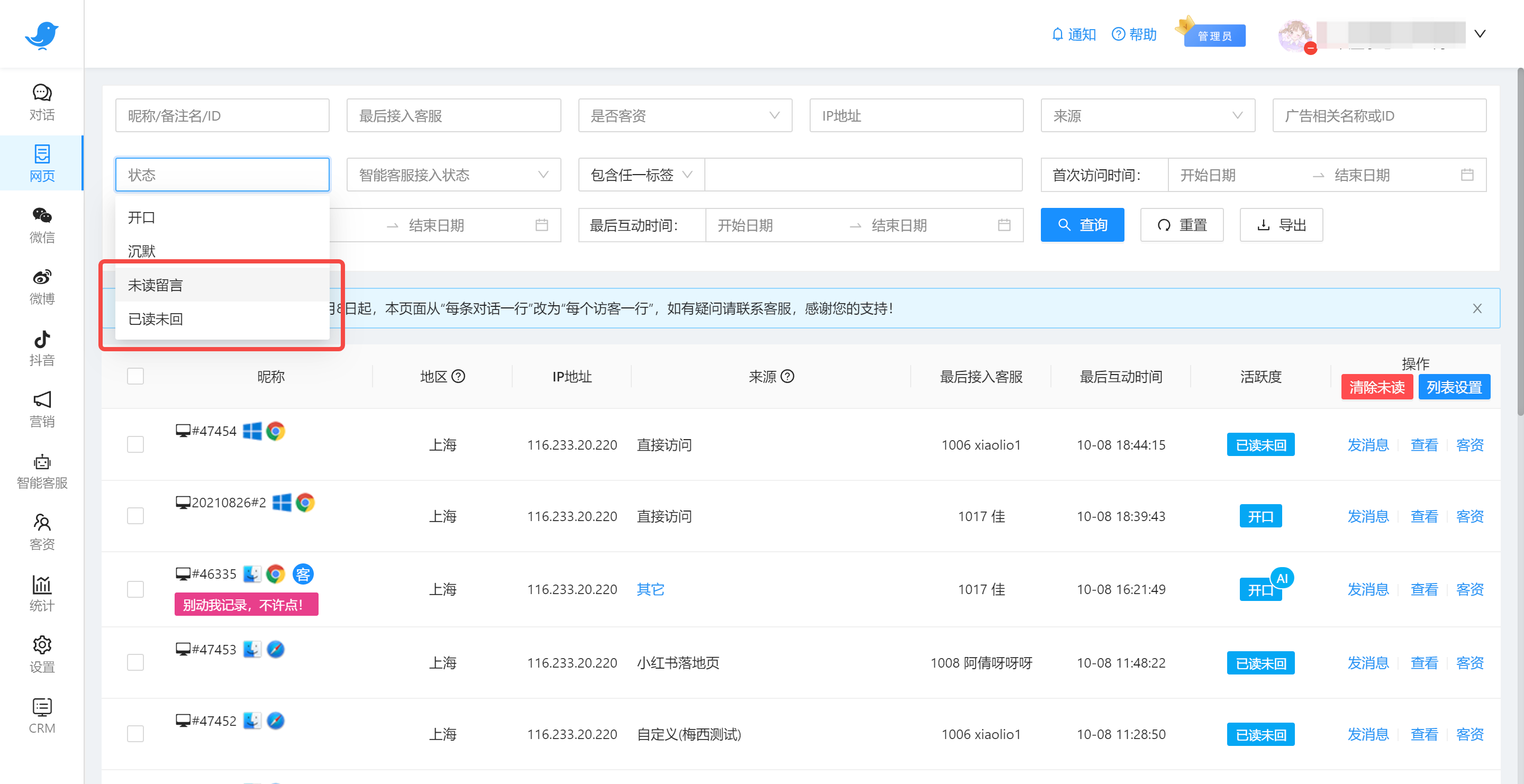Open the 统计 statistics section
Screen dimensions: 1524x784
tap(41, 594)
